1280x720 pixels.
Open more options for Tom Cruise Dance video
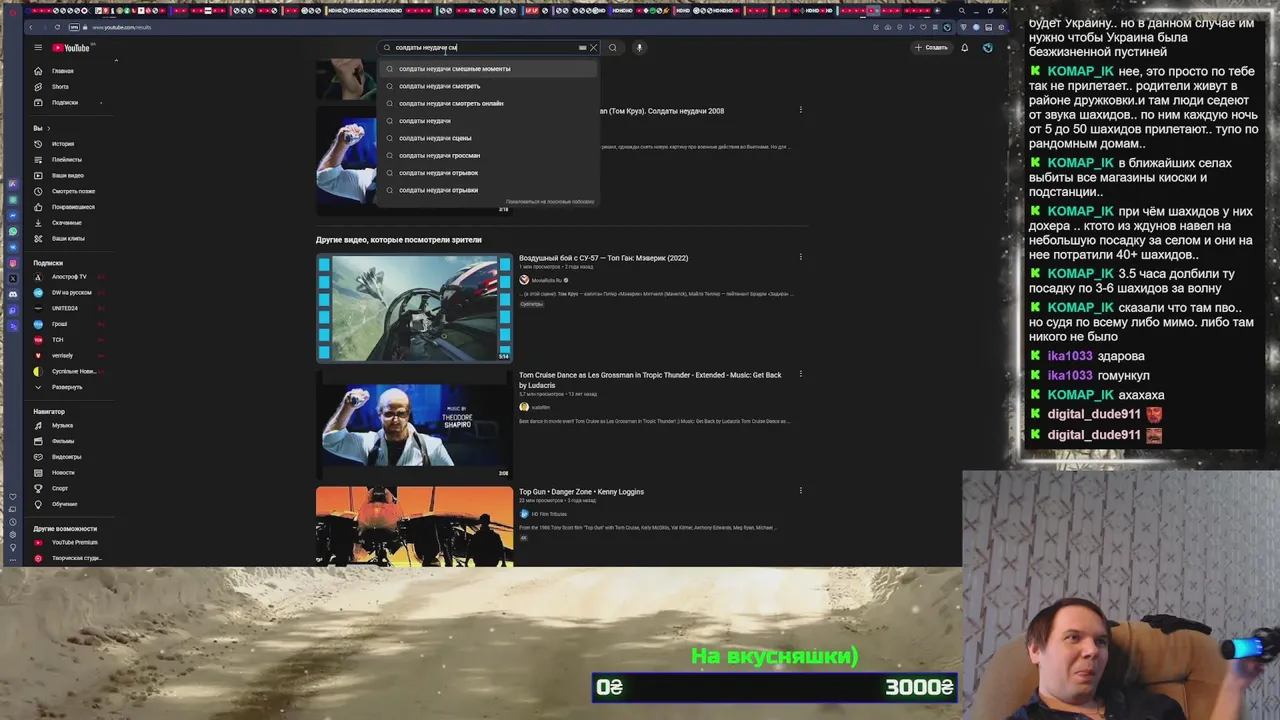coord(800,374)
